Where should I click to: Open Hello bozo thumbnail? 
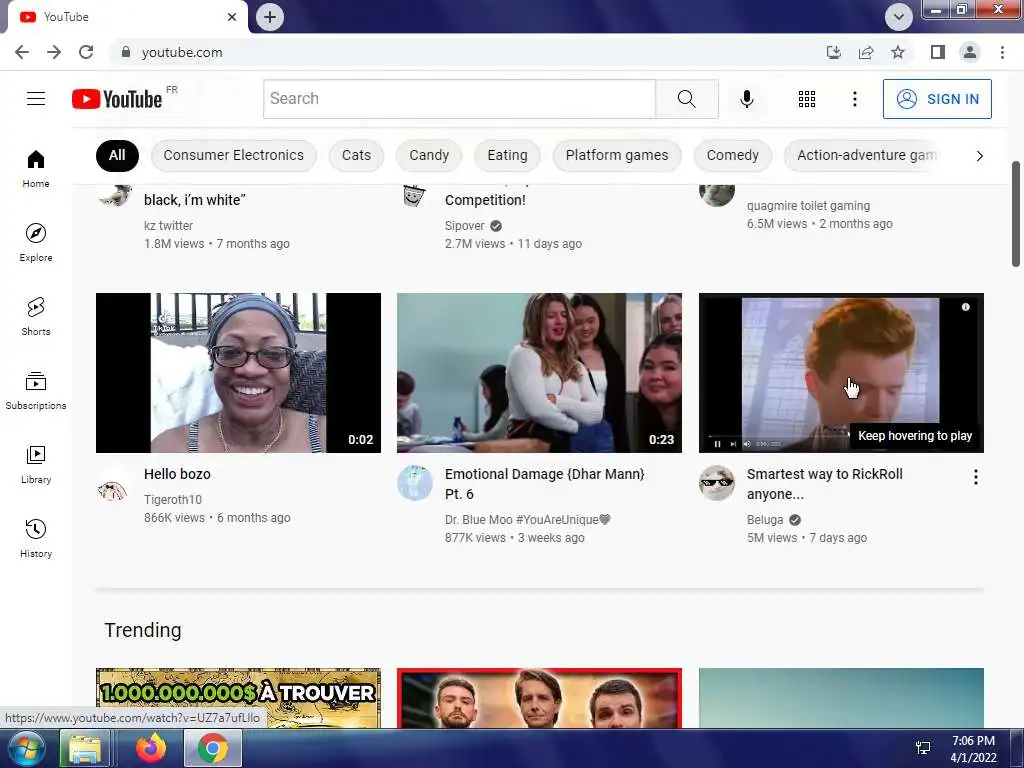point(238,373)
